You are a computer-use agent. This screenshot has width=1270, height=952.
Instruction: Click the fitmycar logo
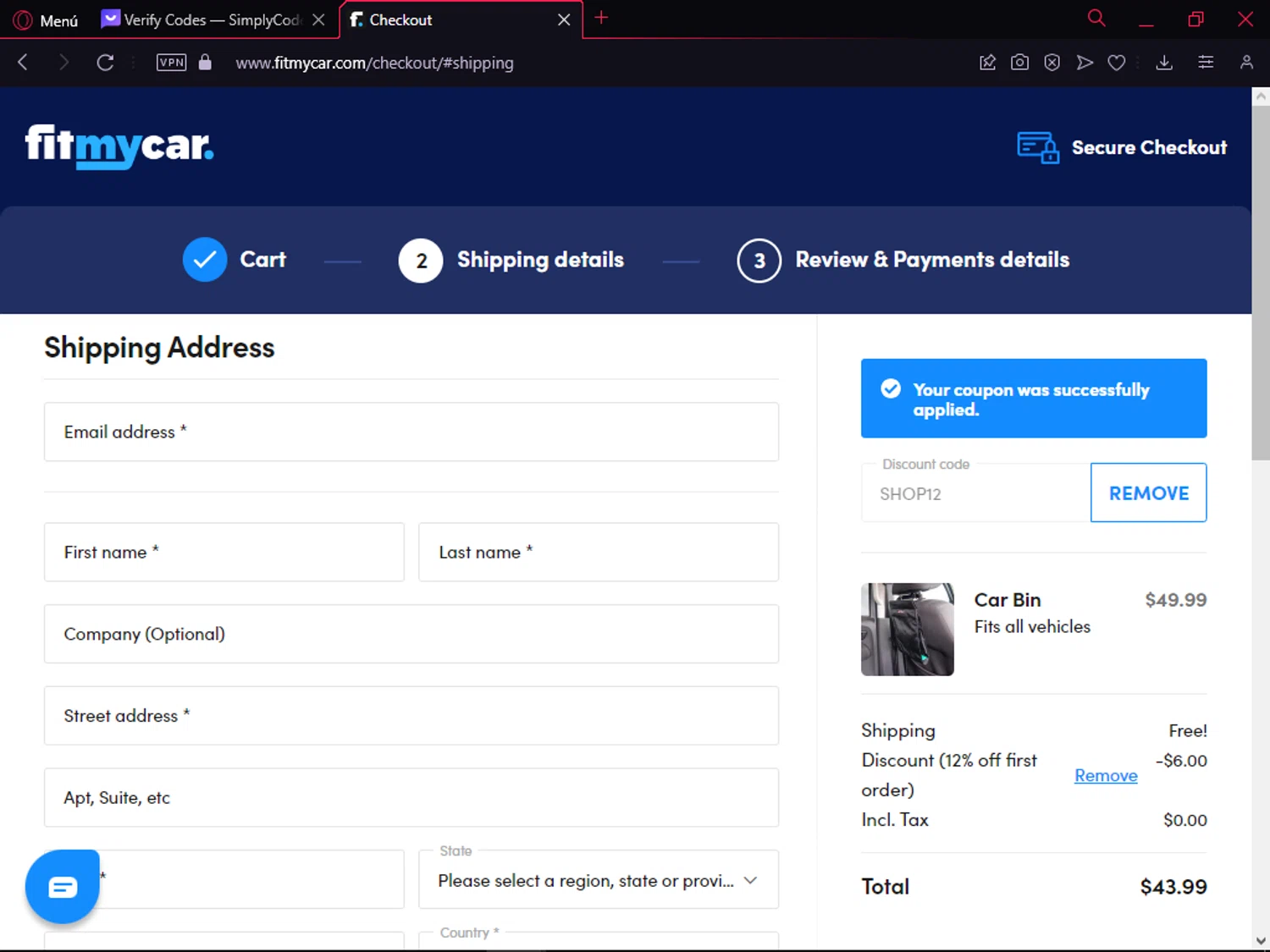[x=119, y=146]
